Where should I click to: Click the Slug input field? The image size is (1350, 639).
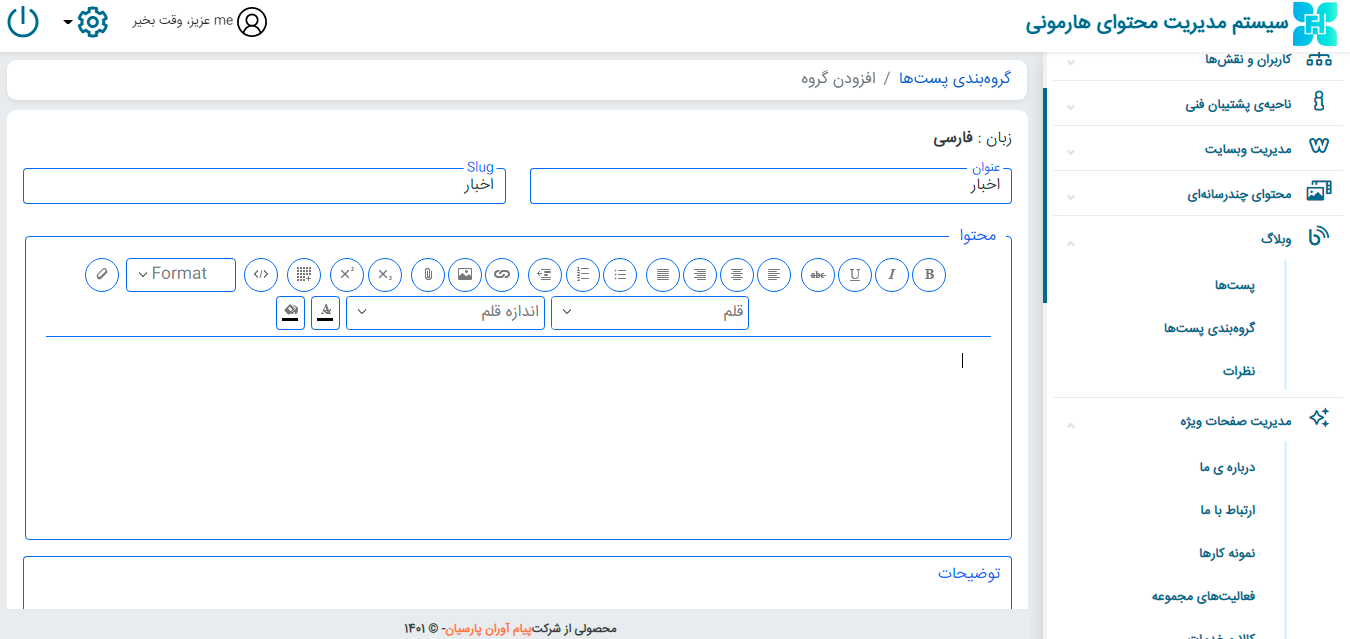[x=264, y=186]
